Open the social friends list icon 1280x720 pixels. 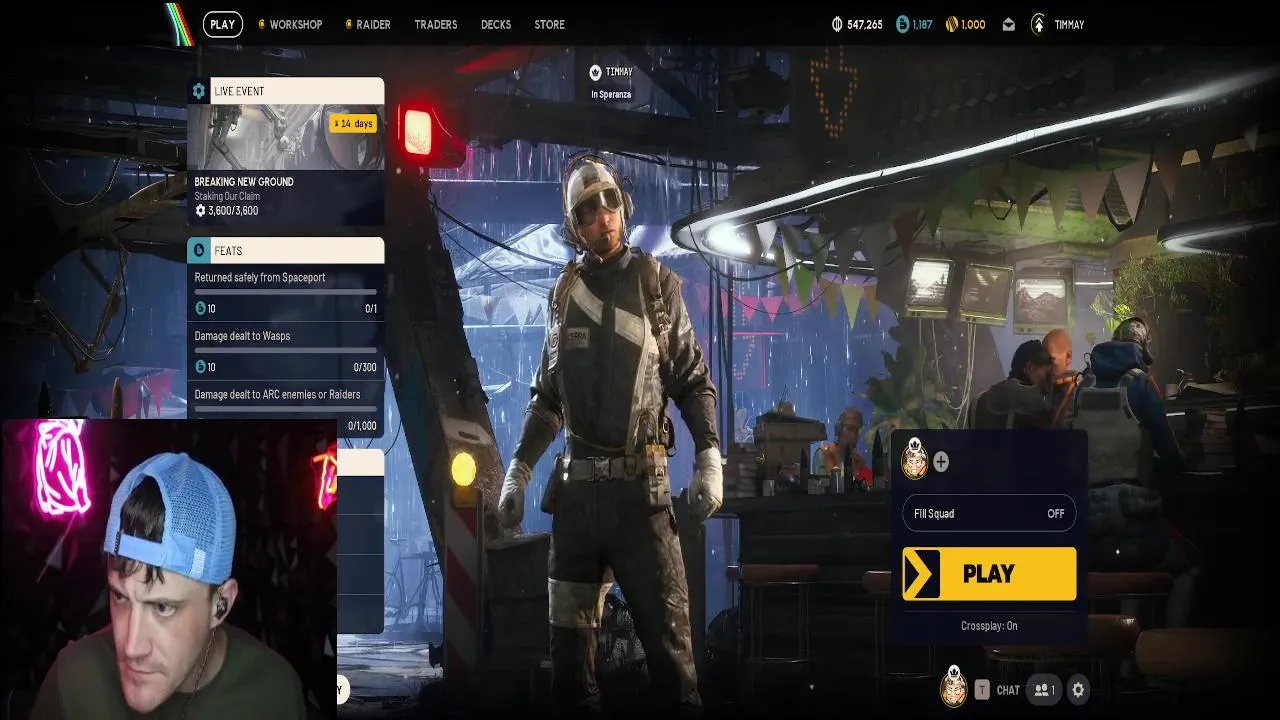pos(1044,690)
